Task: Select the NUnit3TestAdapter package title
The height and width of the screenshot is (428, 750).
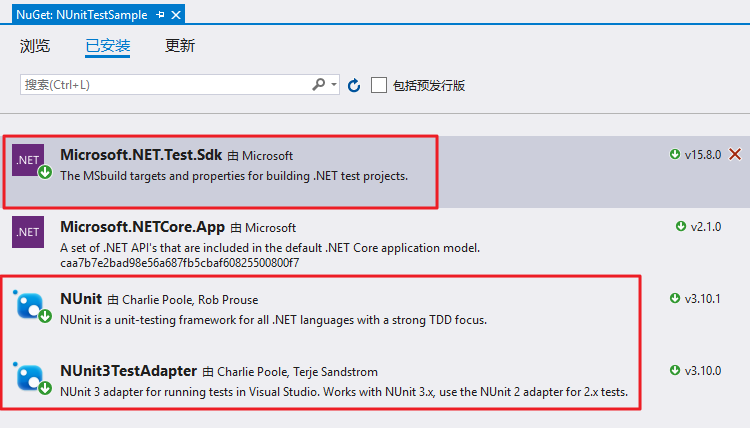Action: click(129, 371)
